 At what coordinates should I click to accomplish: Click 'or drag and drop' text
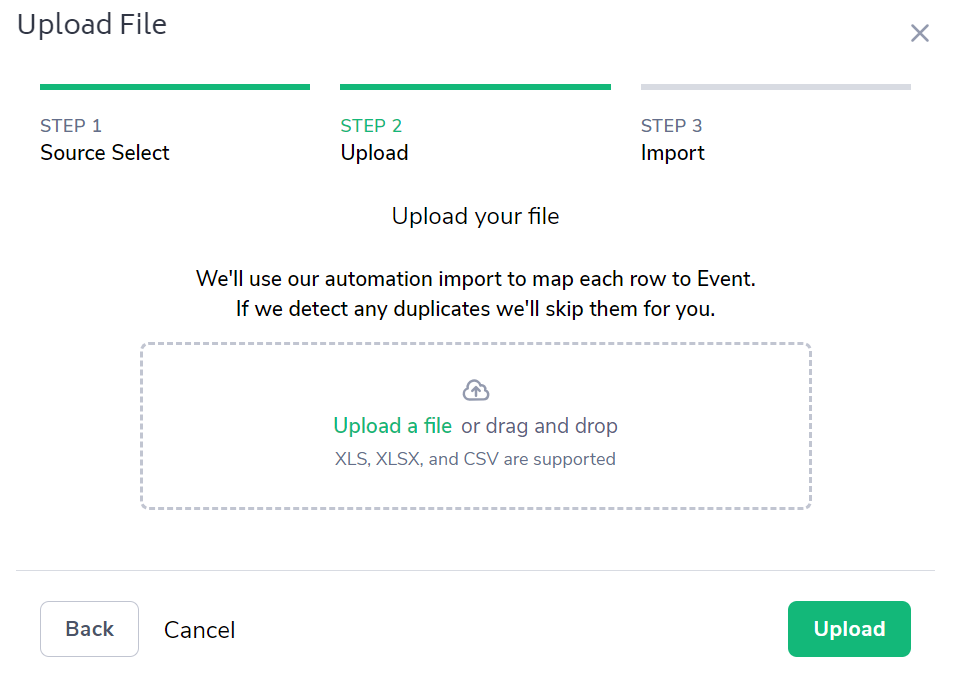tap(540, 426)
